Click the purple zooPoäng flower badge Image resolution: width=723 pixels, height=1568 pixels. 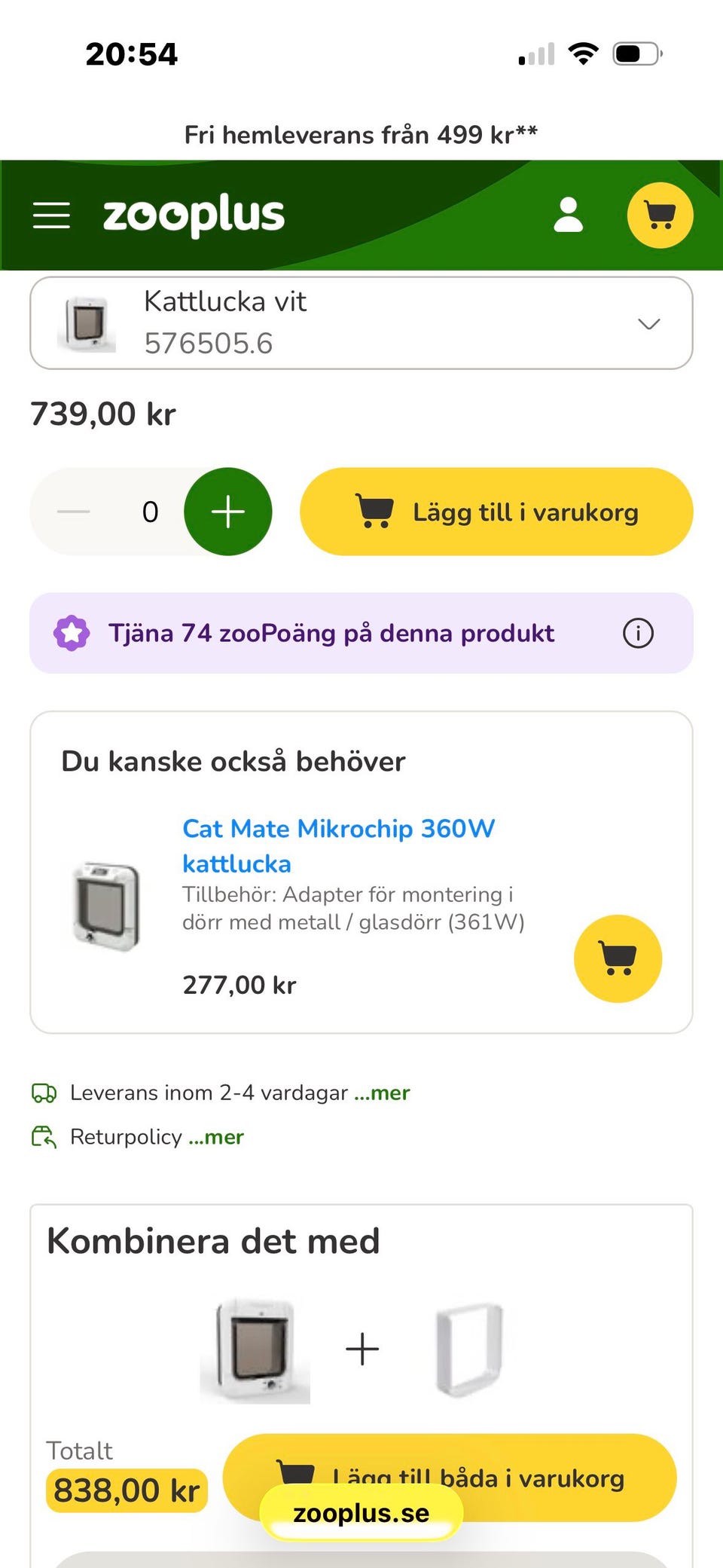coord(72,633)
